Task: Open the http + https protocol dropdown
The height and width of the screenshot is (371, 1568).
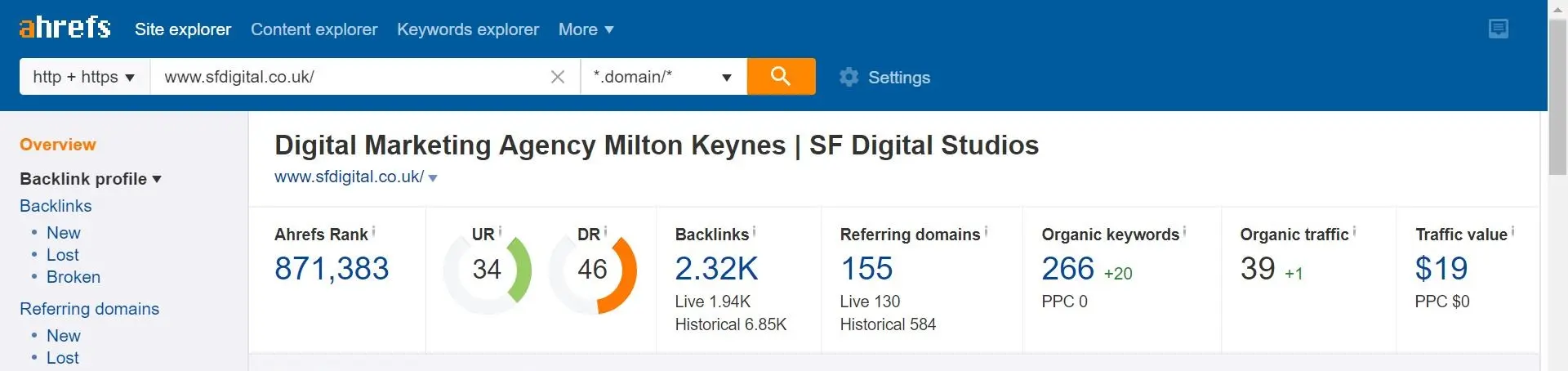Action: point(85,77)
